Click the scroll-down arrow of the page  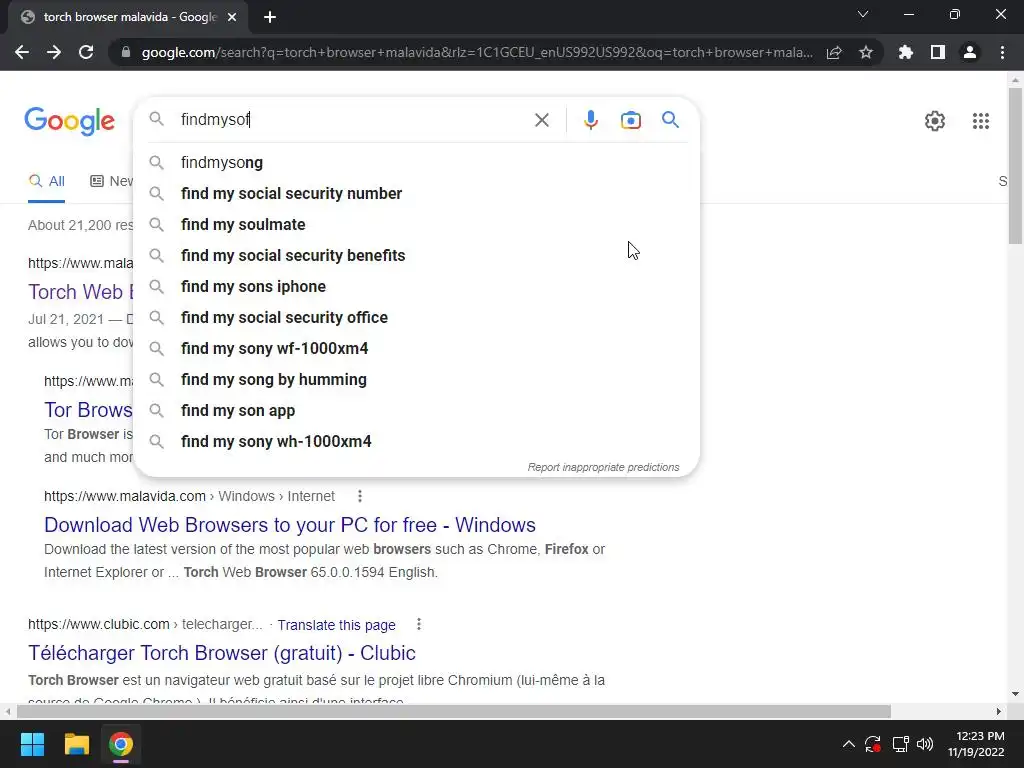[x=1015, y=694]
